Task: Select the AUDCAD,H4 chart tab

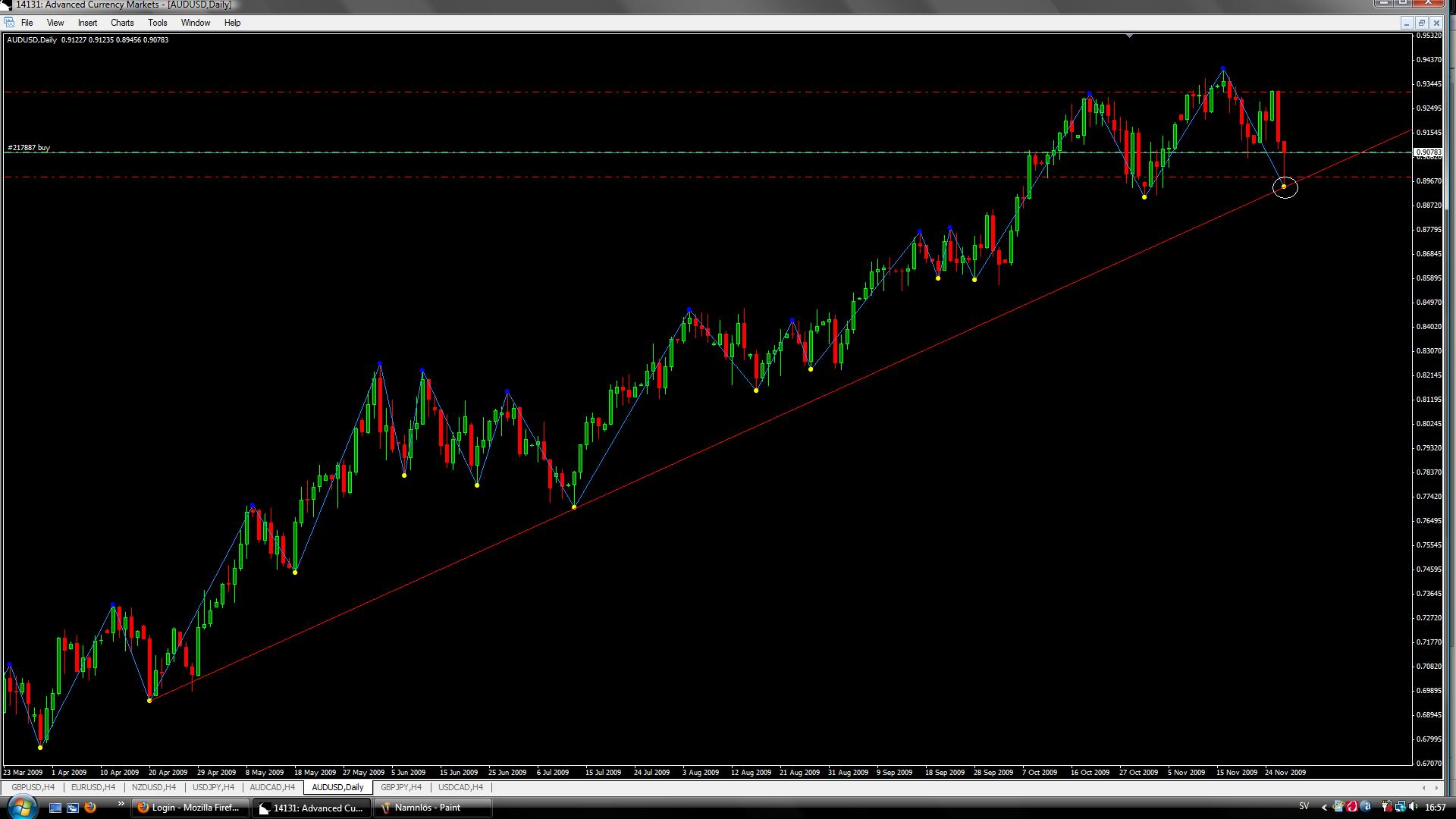Action: click(271, 787)
